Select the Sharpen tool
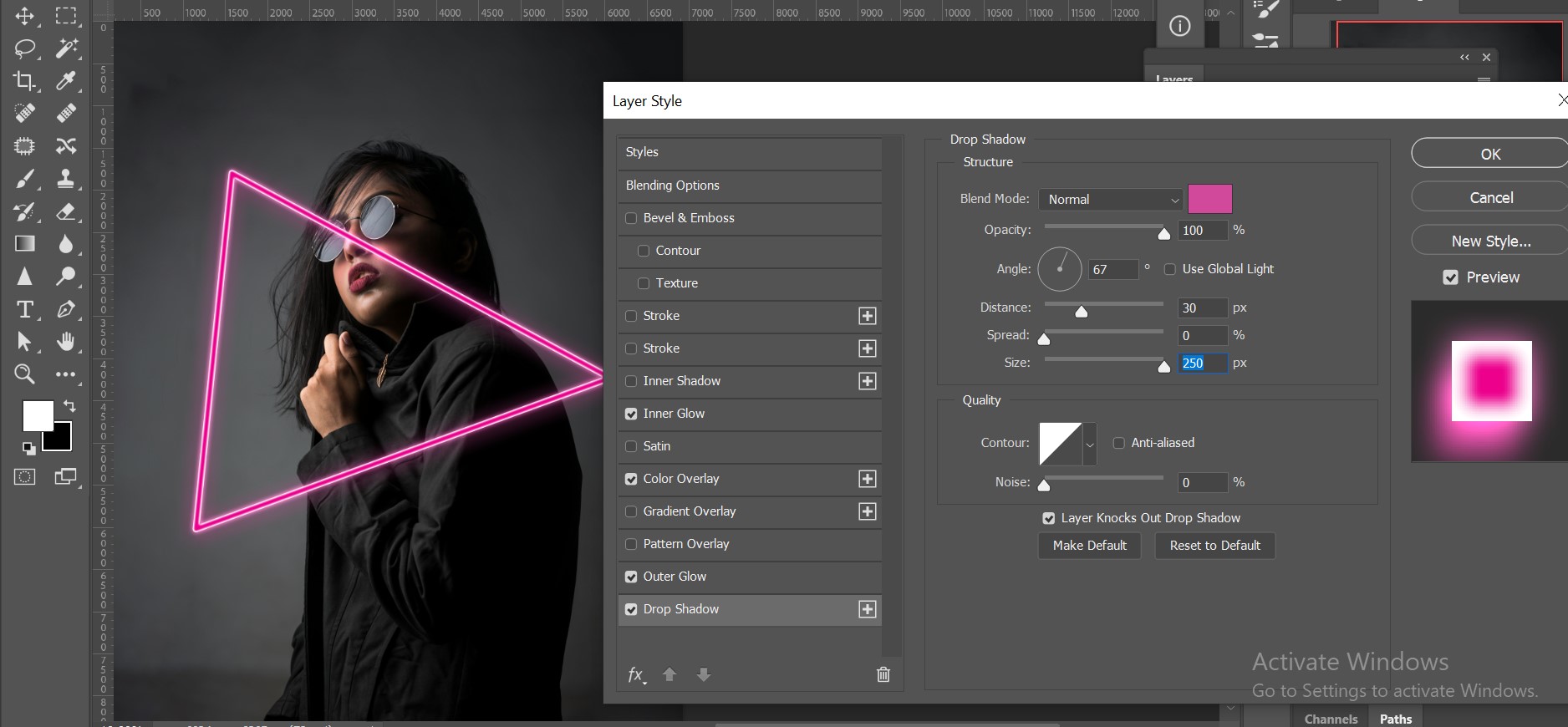This screenshot has height=727, width=1568. tap(24, 277)
